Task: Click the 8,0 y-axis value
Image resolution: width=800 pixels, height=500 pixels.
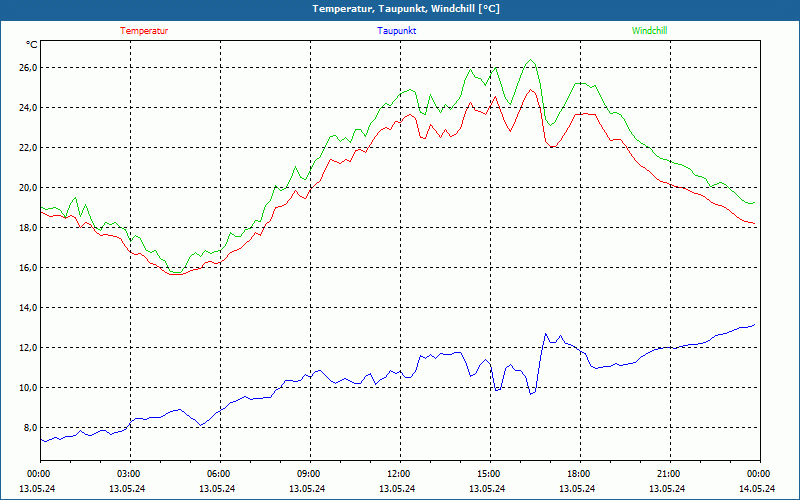Action: (30, 428)
